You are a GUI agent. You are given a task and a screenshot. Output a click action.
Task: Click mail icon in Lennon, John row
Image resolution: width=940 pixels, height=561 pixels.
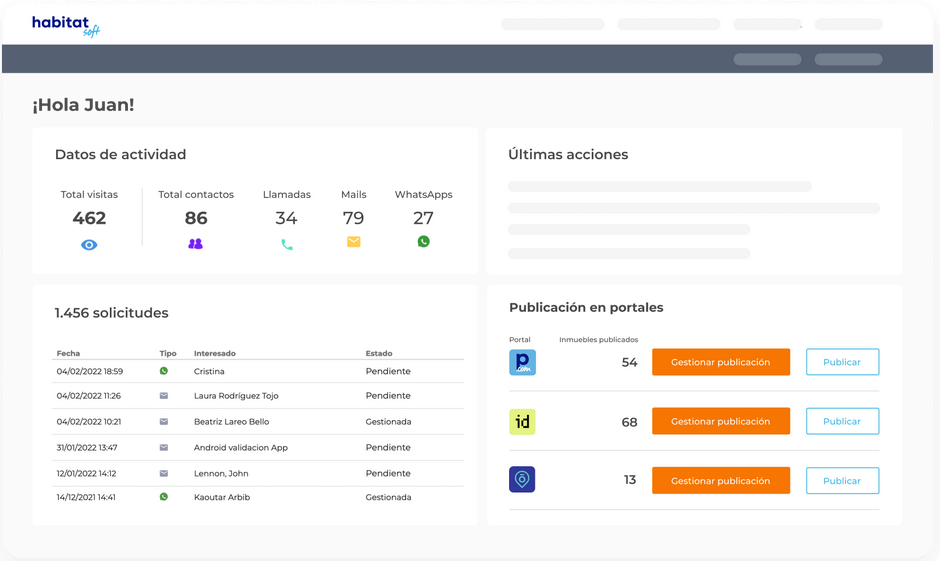click(164, 473)
